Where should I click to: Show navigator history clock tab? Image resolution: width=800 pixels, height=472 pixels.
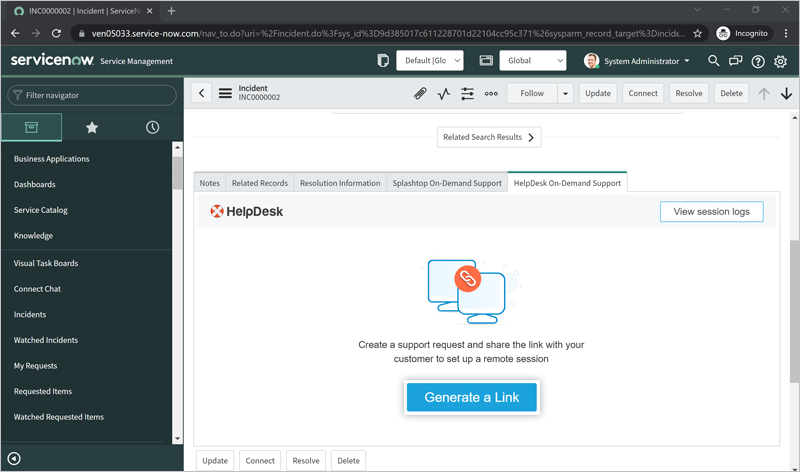(152, 128)
